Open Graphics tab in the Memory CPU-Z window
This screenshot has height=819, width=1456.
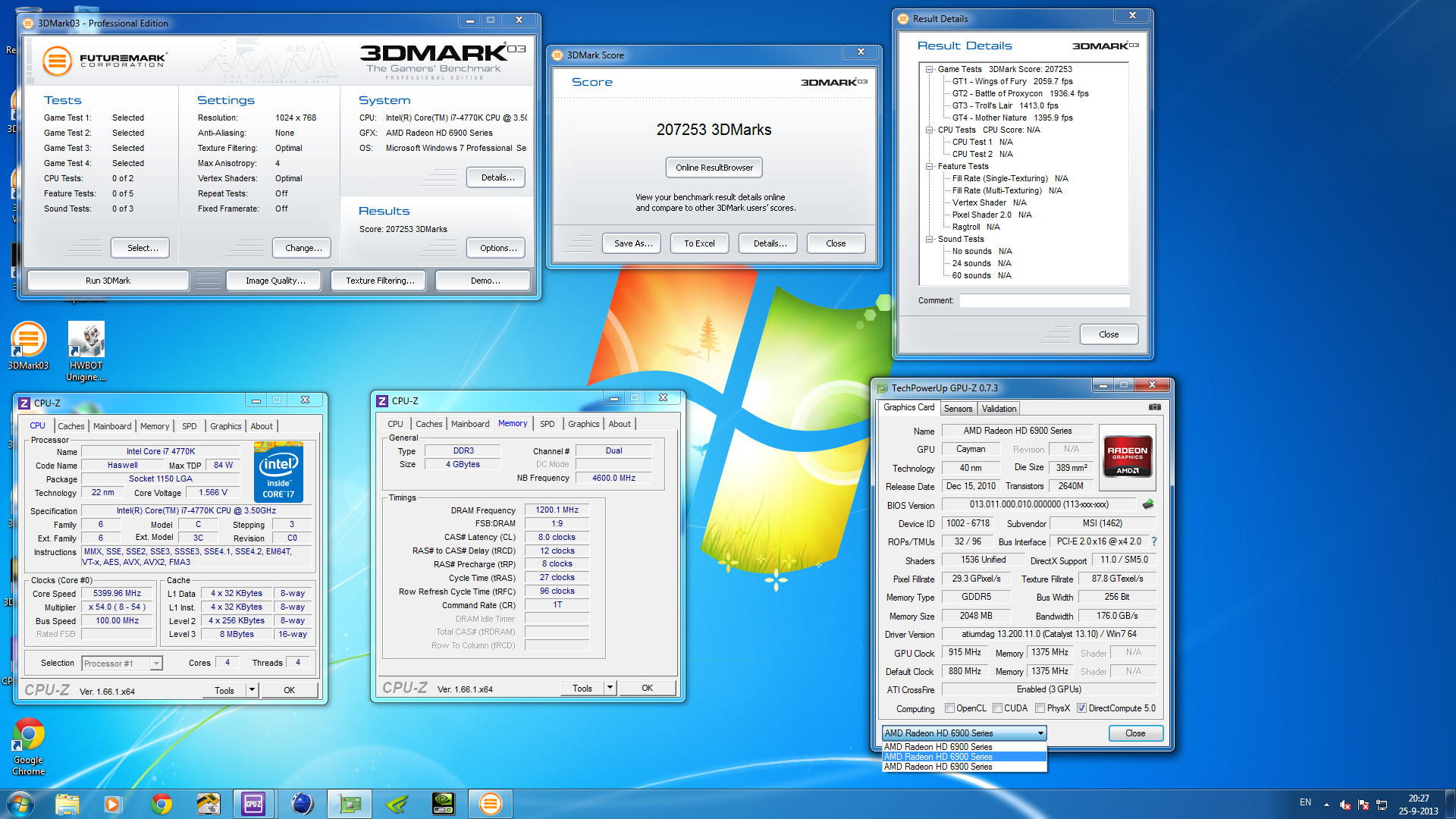[584, 424]
